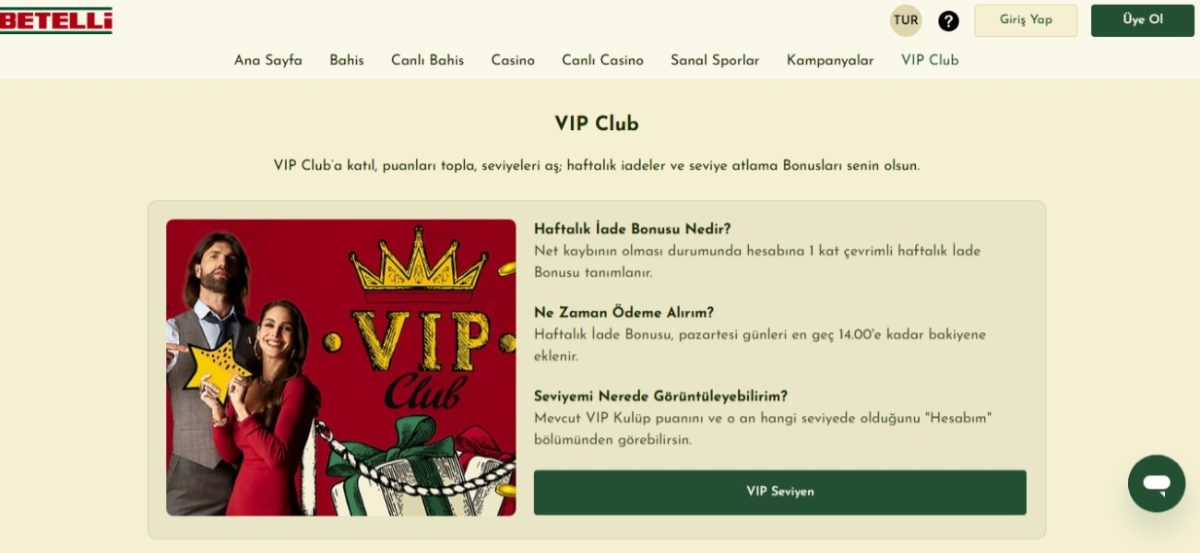Click the Haftalık İade Bonusu Nedir heading
This screenshot has width=1200, height=553.
tap(632, 228)
